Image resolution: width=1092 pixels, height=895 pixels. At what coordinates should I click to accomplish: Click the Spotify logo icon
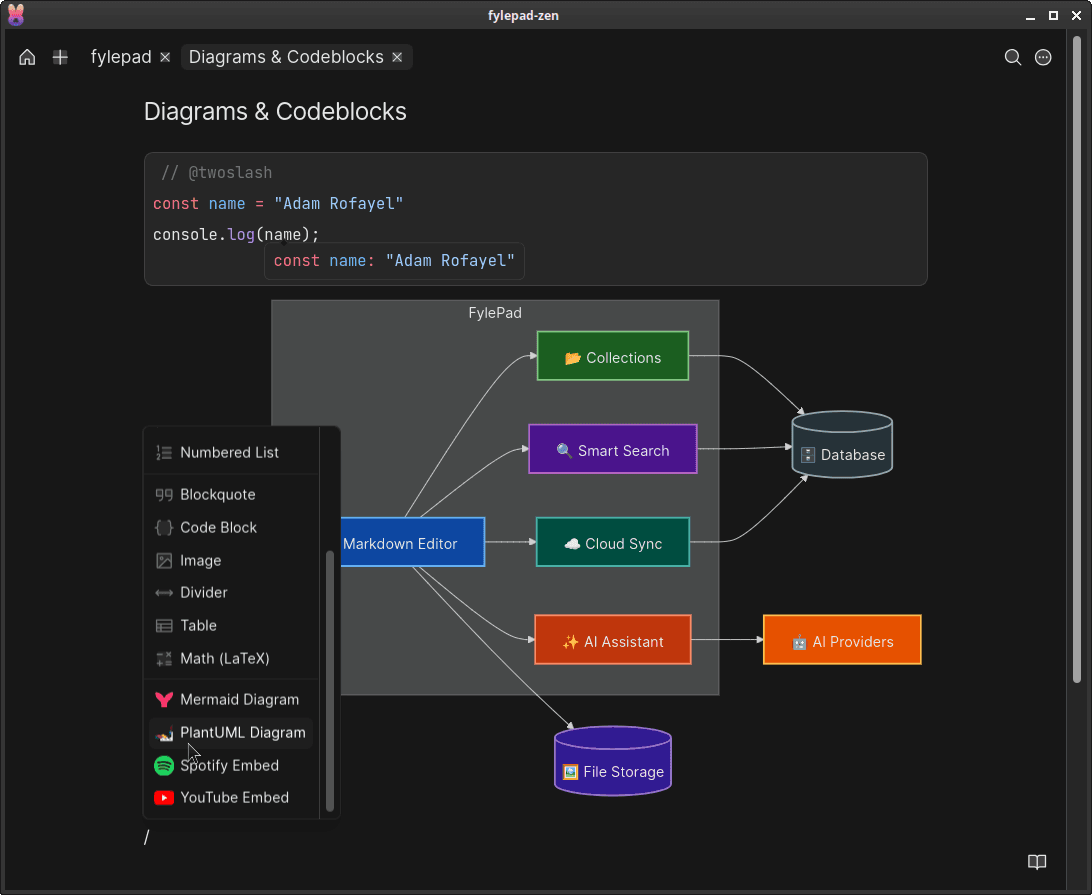click(164, 765)
